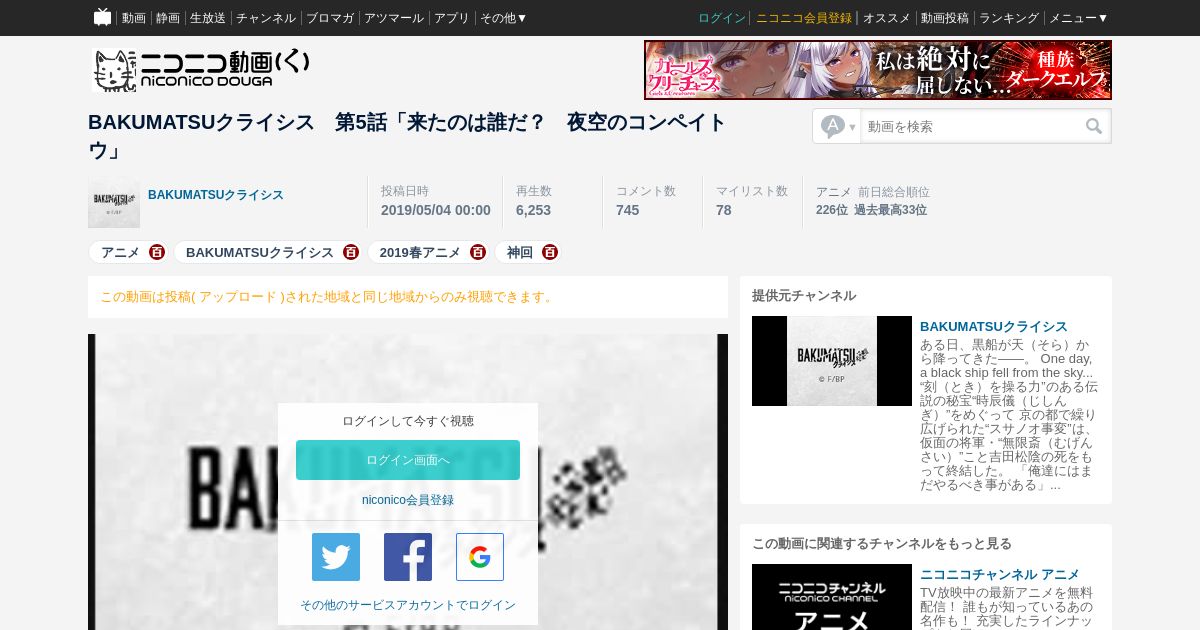Click the region restriction notice text
This screenshot has width=1200, height=630.
(327, 297)
